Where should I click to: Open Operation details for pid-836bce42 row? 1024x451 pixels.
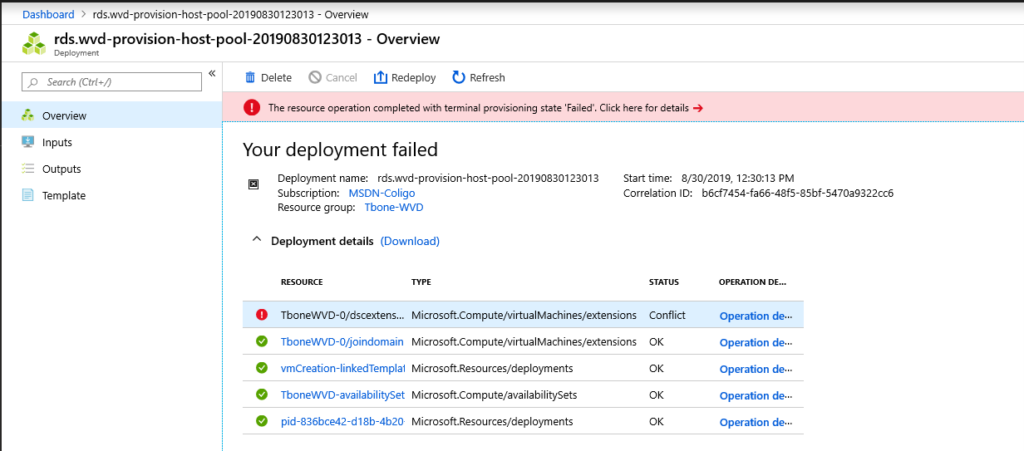click(756, 423)
